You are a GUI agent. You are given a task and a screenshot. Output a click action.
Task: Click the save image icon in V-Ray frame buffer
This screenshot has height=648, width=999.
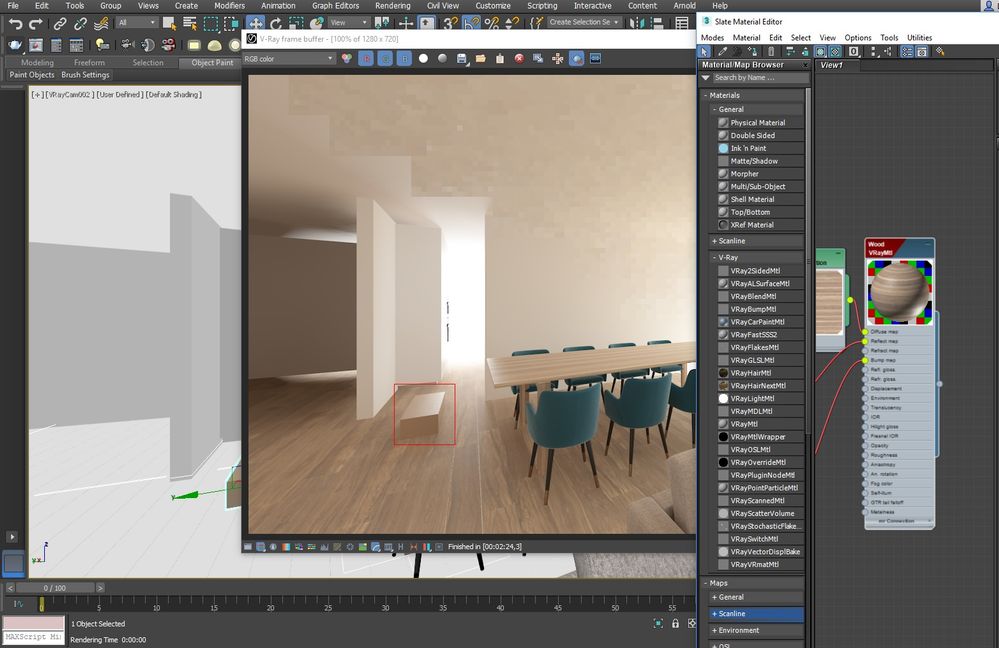[461, 59]
